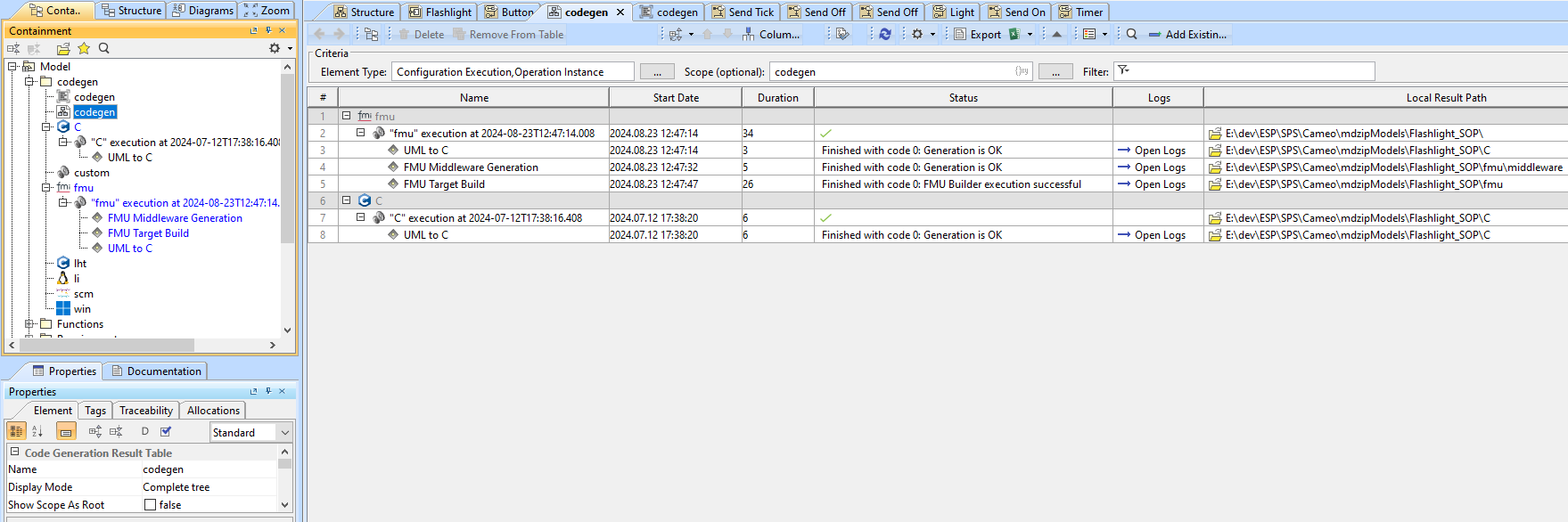Viewport: 1568px width, 522px height.
Task: Click the Status column header
Action: [x=964, y=98]
